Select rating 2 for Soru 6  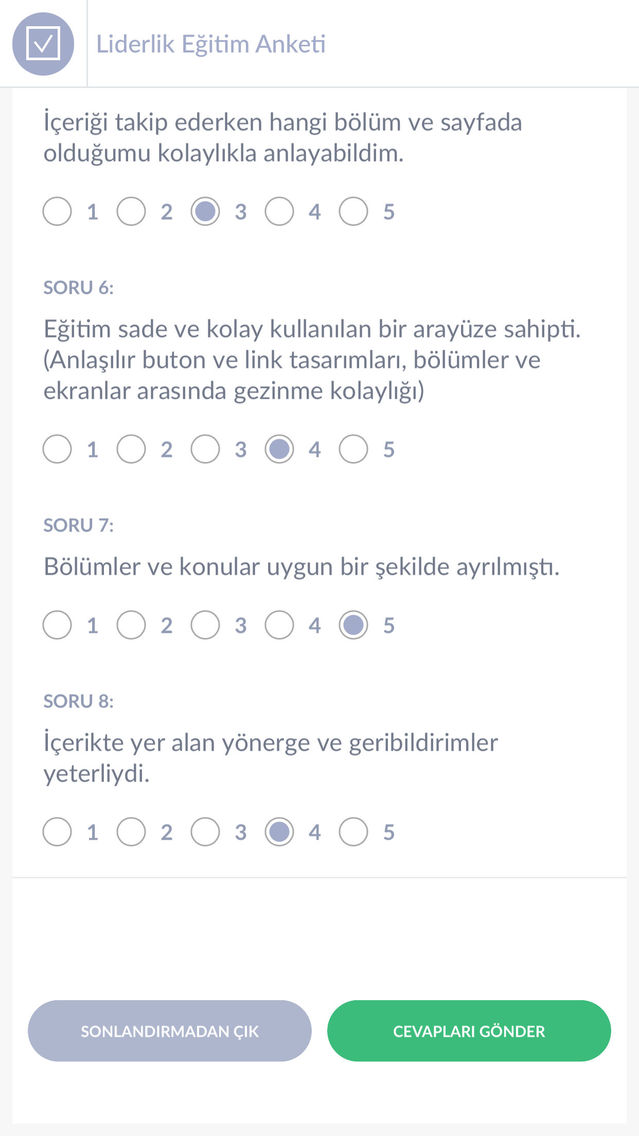[x=131, y=450]
